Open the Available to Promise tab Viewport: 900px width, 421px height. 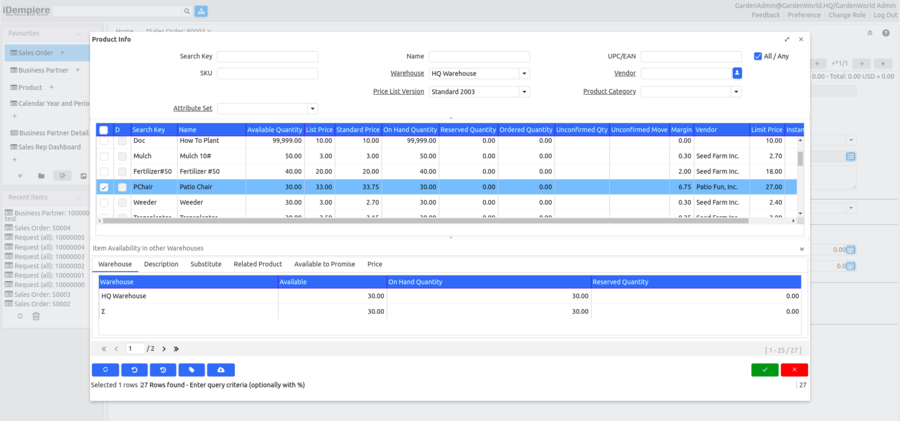click(324, 264)
